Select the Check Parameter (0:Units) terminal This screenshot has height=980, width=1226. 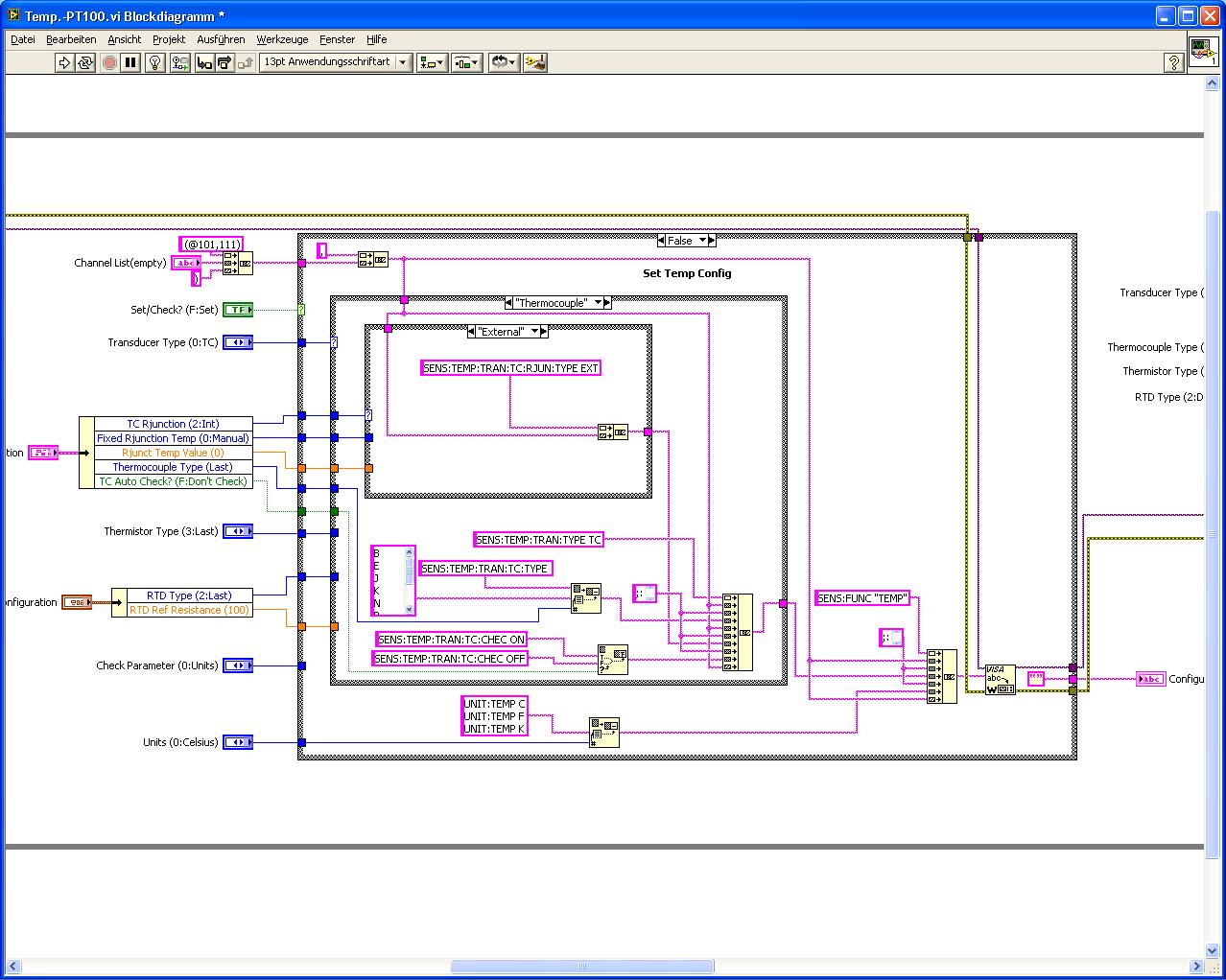click(x=238, y=665)
